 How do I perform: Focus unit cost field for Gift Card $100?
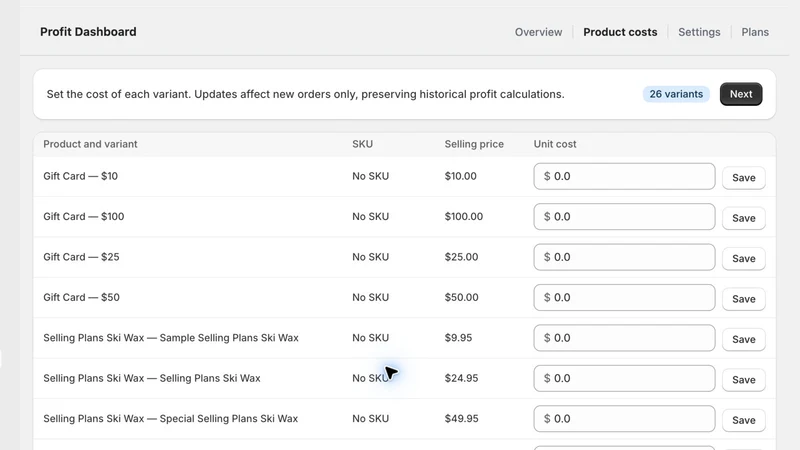coord(624,216)
